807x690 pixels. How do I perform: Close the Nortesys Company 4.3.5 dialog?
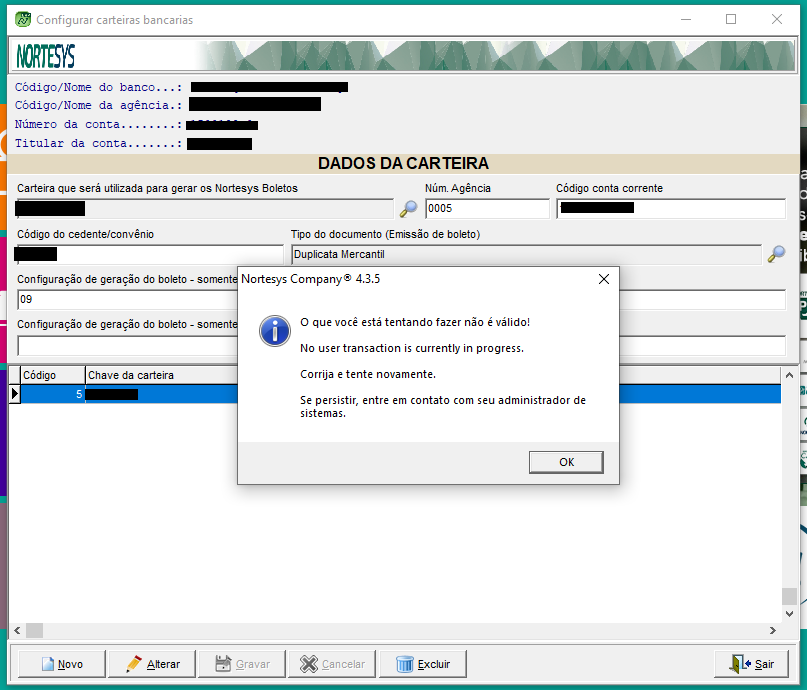[603, 279]
